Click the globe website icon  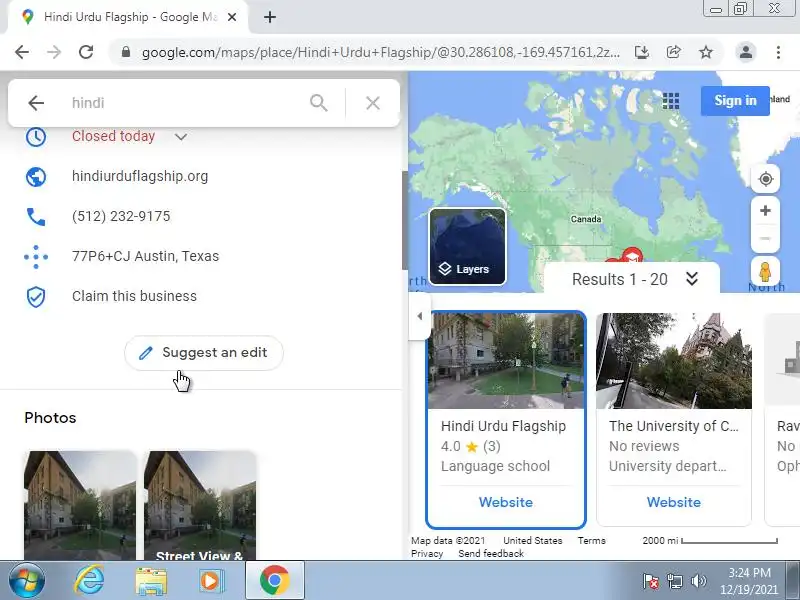36,177
